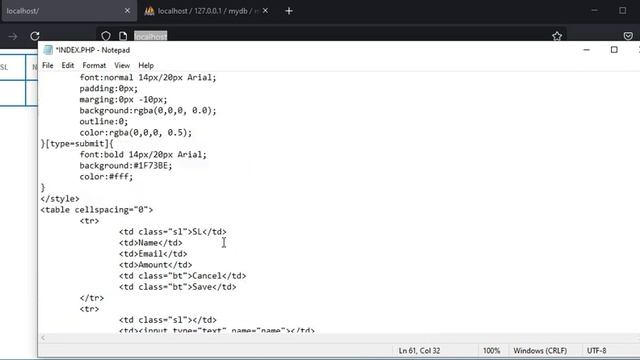Click the '*INDEX.PHP - Notepad' title text
This screenshot has width=640, height=360.
(93, 50)
